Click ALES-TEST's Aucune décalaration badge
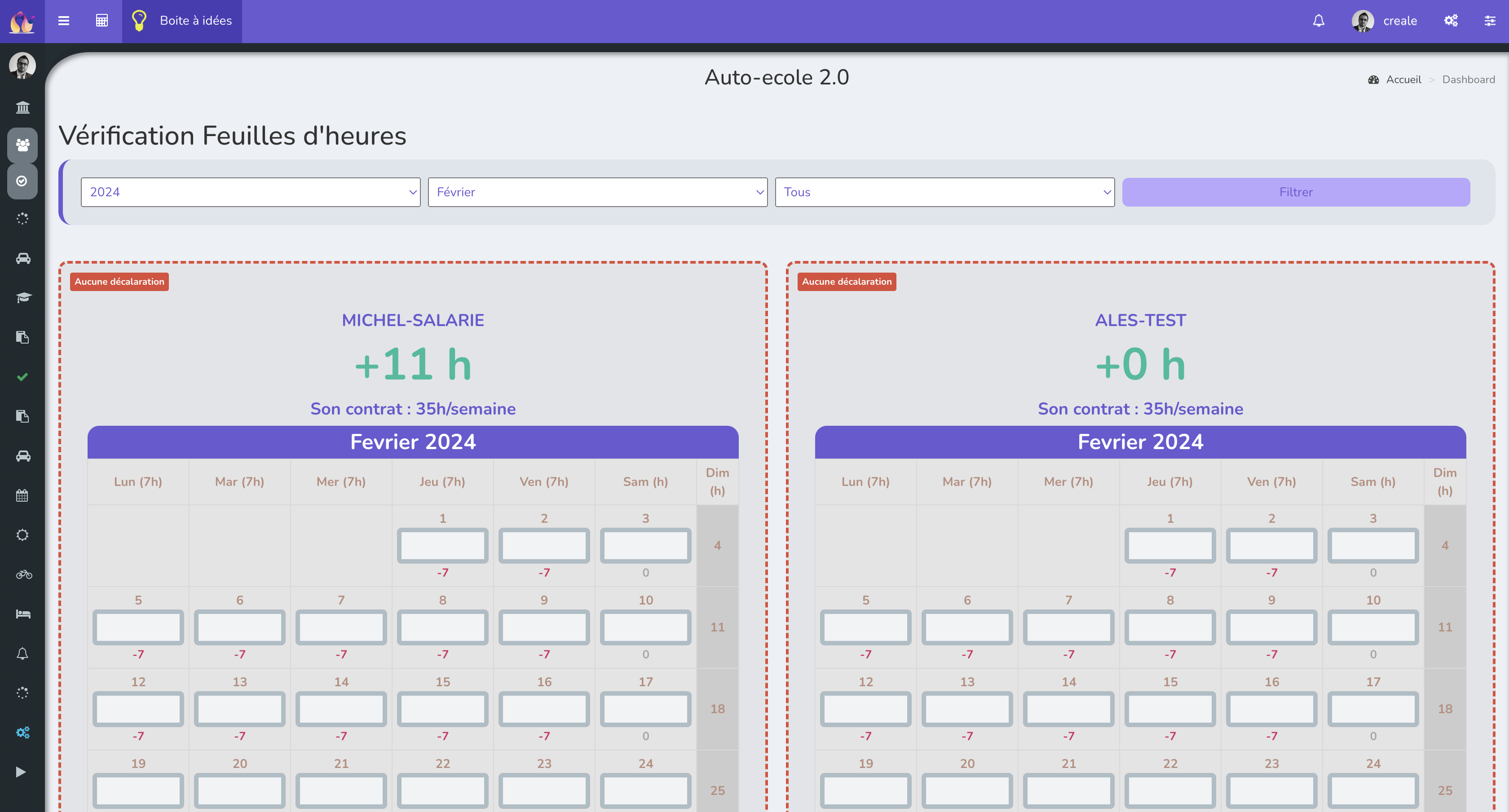The image size is (1509, 812). tap(847, 282)
